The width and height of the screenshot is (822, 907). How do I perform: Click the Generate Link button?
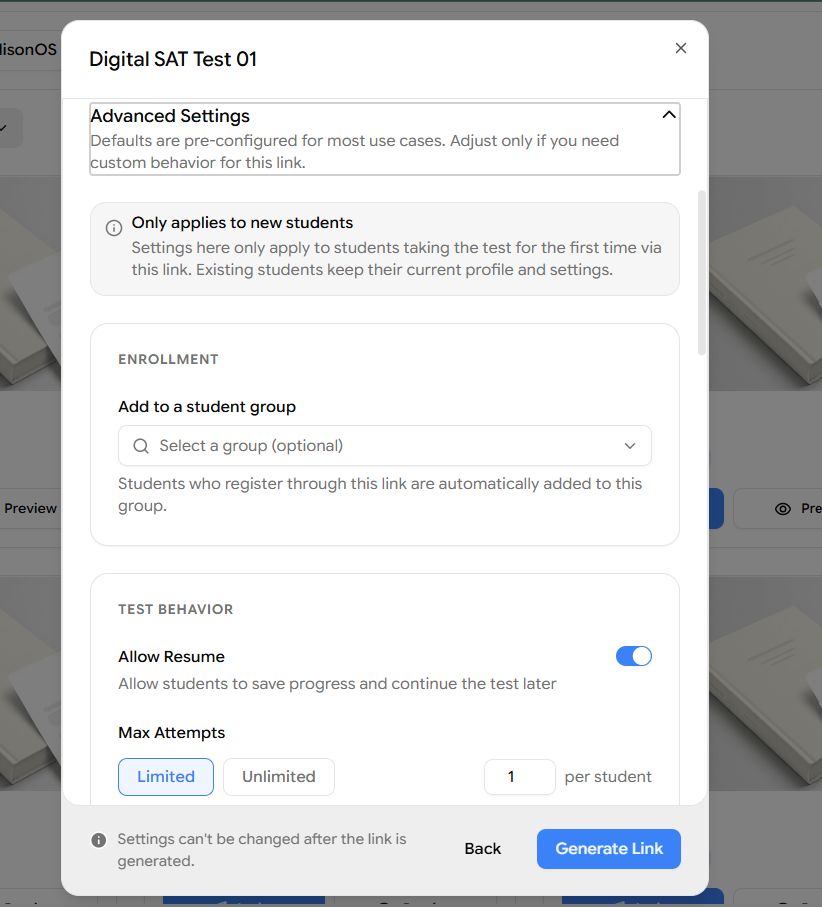point(609,849)
